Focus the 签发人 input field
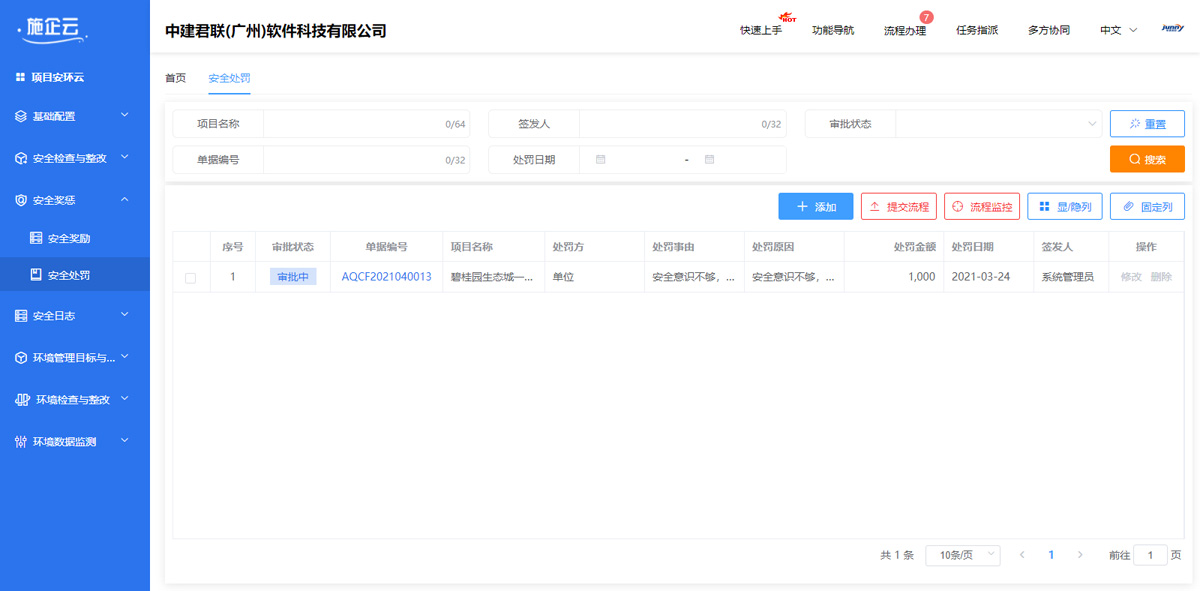This screenshot has height=591, width=1200. [682, 124]
